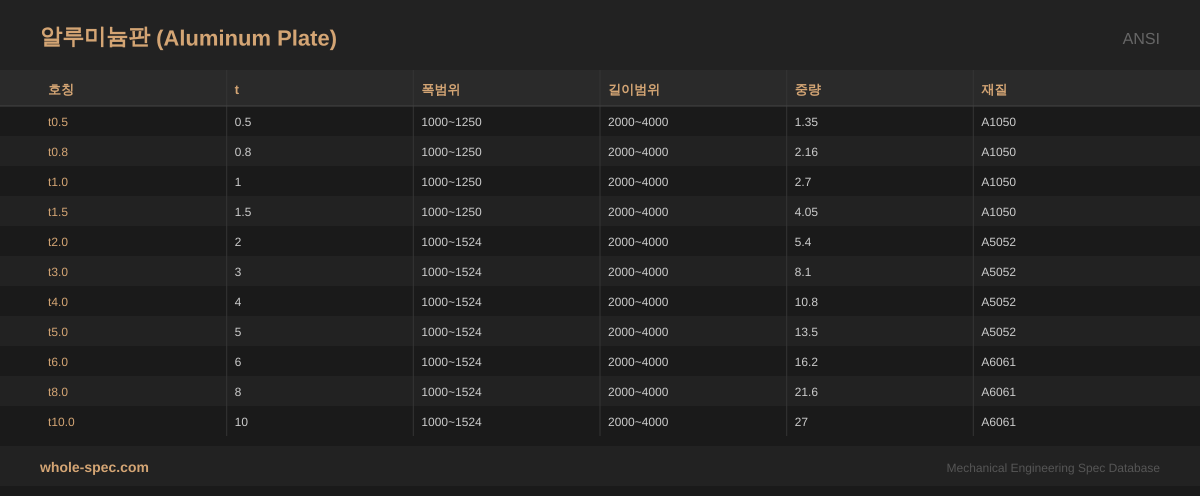Click thickness value 0.5 in t column
The width and height of the screenshot is (1200, 496).
click(x=243, y=122)
